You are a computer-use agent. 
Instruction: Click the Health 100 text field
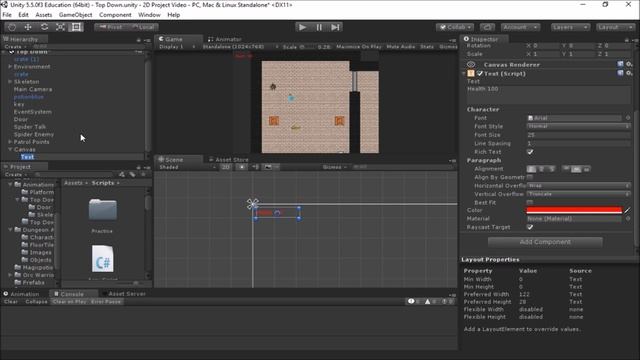tap(549, 95)
